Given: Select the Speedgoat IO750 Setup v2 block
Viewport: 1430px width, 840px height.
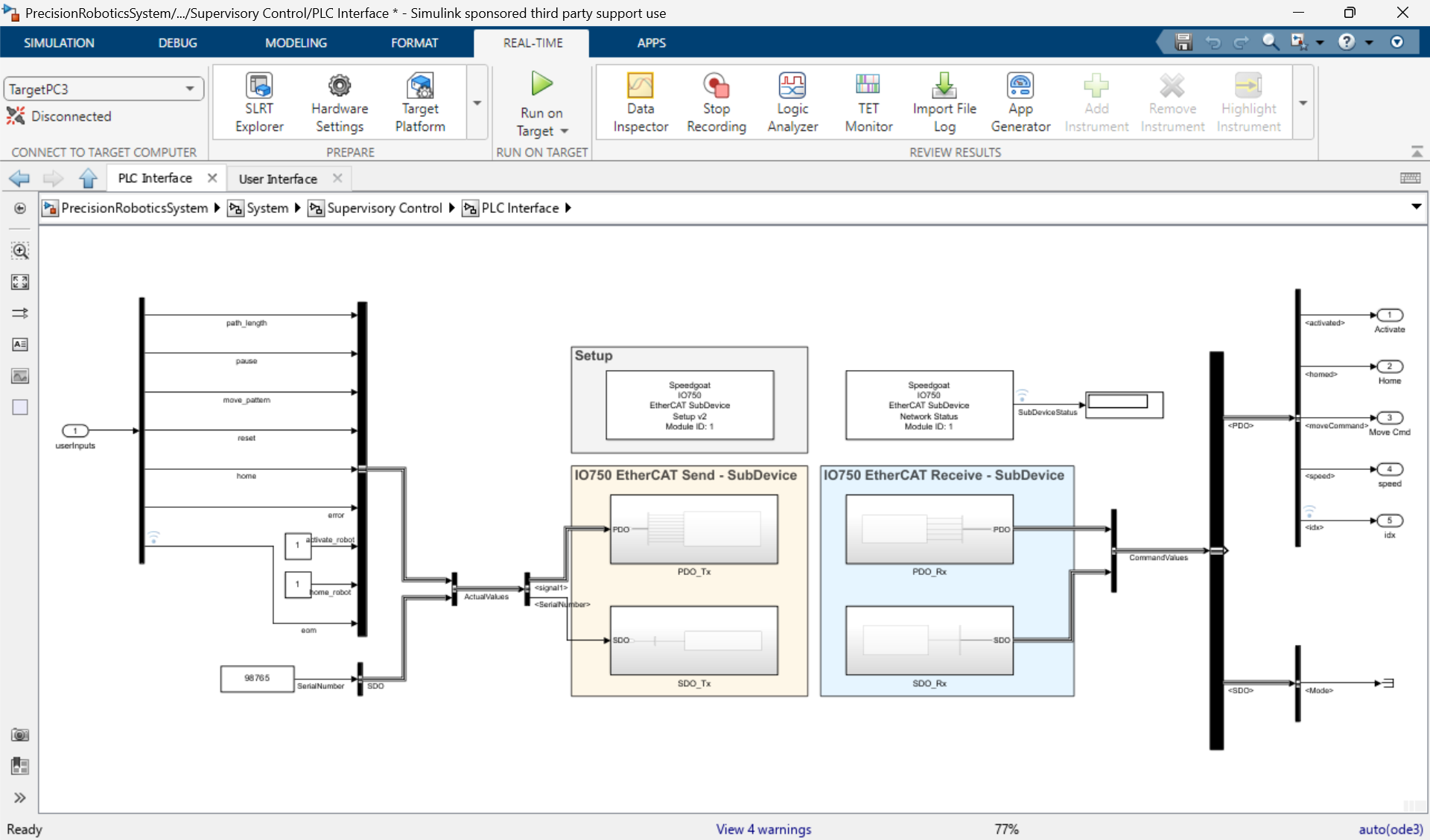Looking at the screenshot, I should 690,405.
